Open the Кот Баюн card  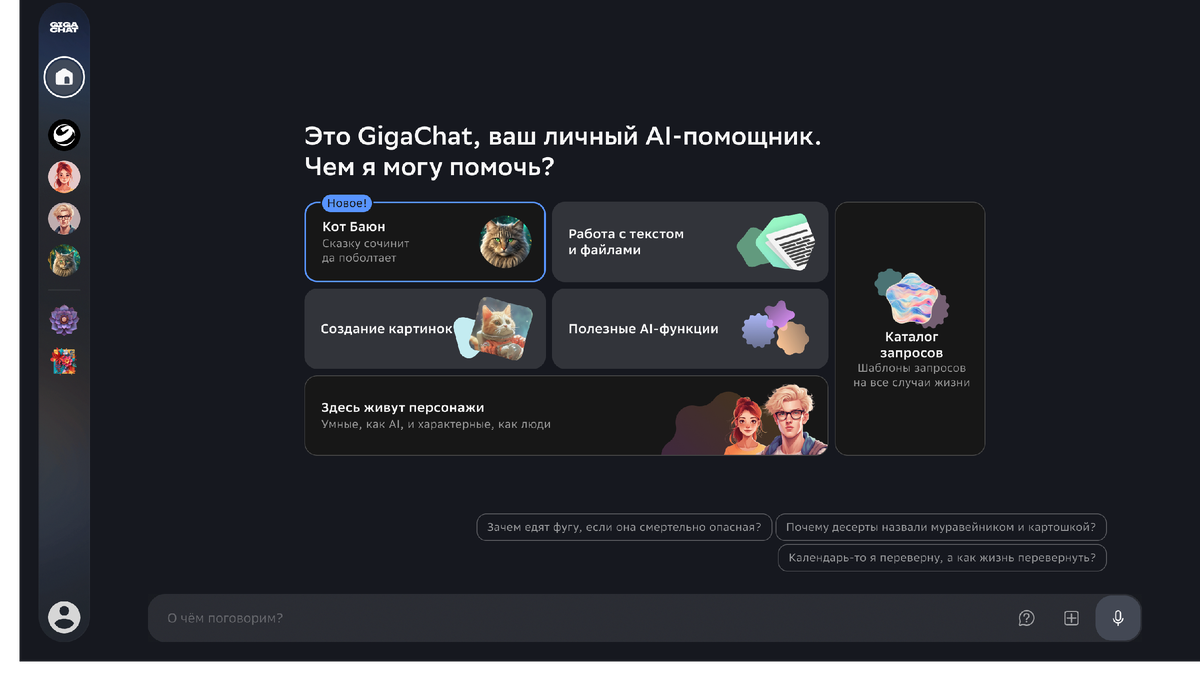(x=425, y=242)
